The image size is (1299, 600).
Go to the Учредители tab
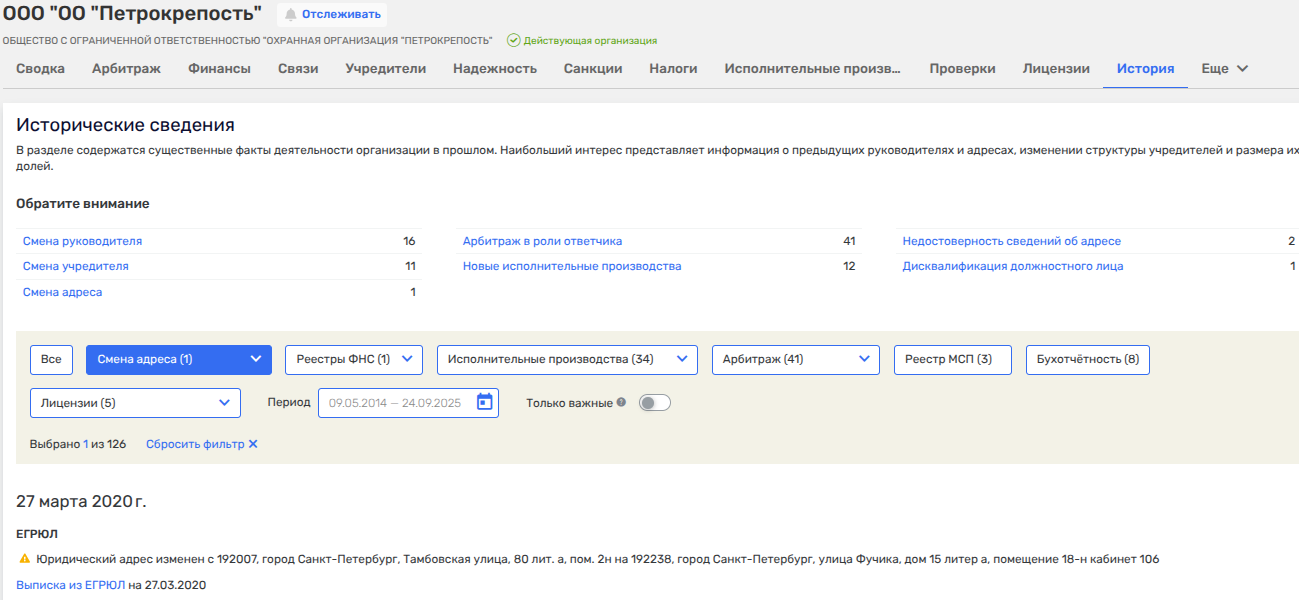pos(386,69)
